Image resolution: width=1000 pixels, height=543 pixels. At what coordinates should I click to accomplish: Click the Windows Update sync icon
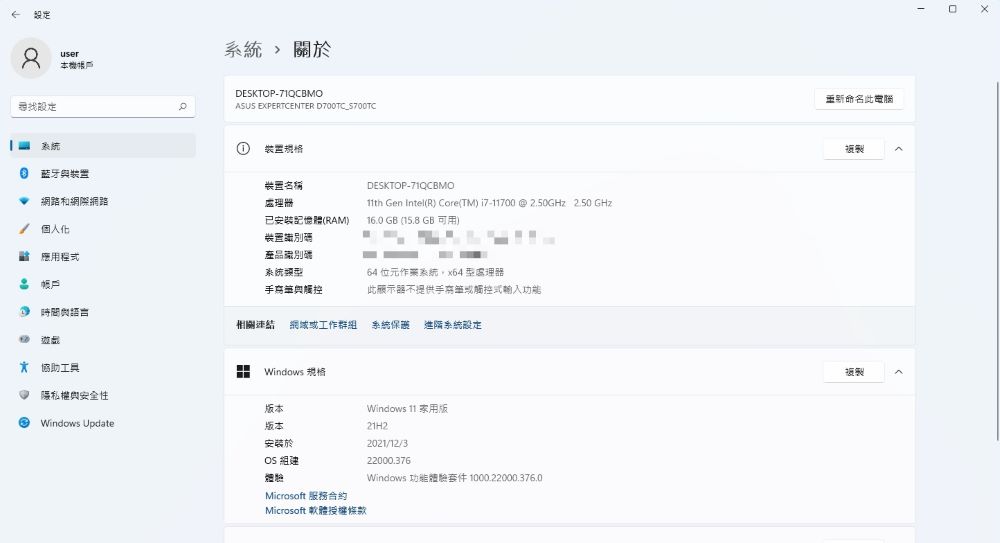(x=24, y=423)
